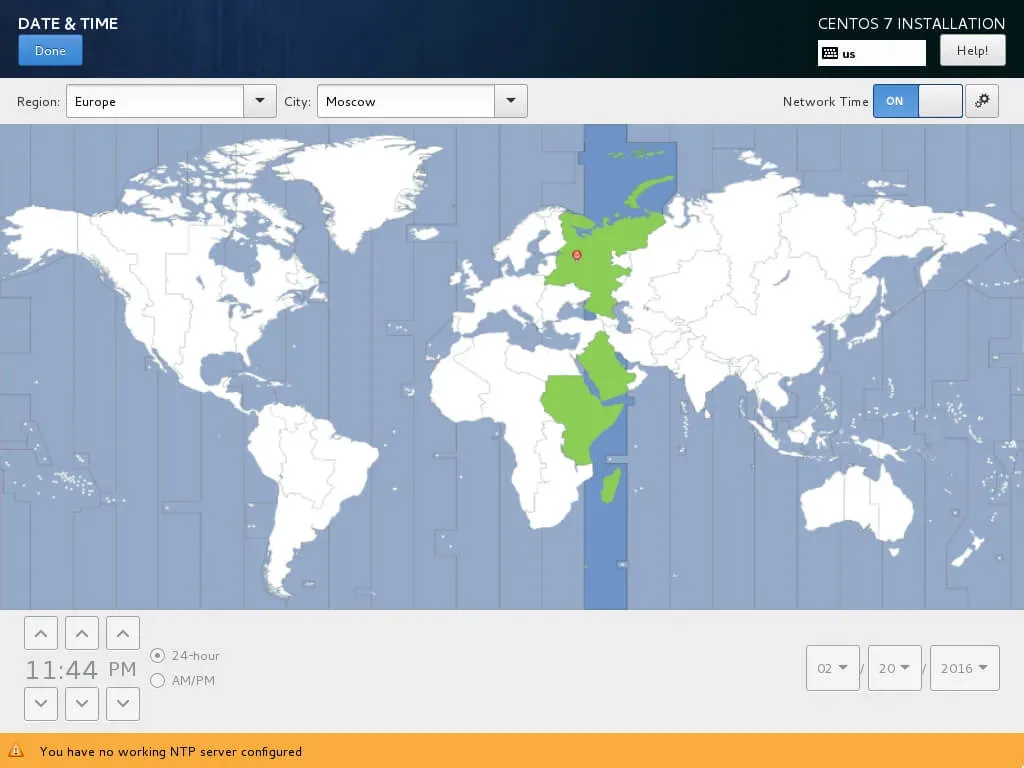The height and width of the screenshot is (768, 1024).
Task: Click the Help! button
Action: (972, 50)
